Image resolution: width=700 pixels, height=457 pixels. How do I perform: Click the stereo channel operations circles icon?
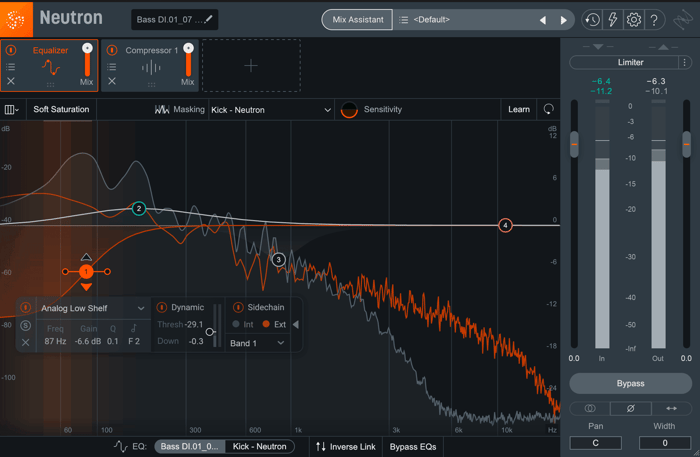(x=590, y=408)
